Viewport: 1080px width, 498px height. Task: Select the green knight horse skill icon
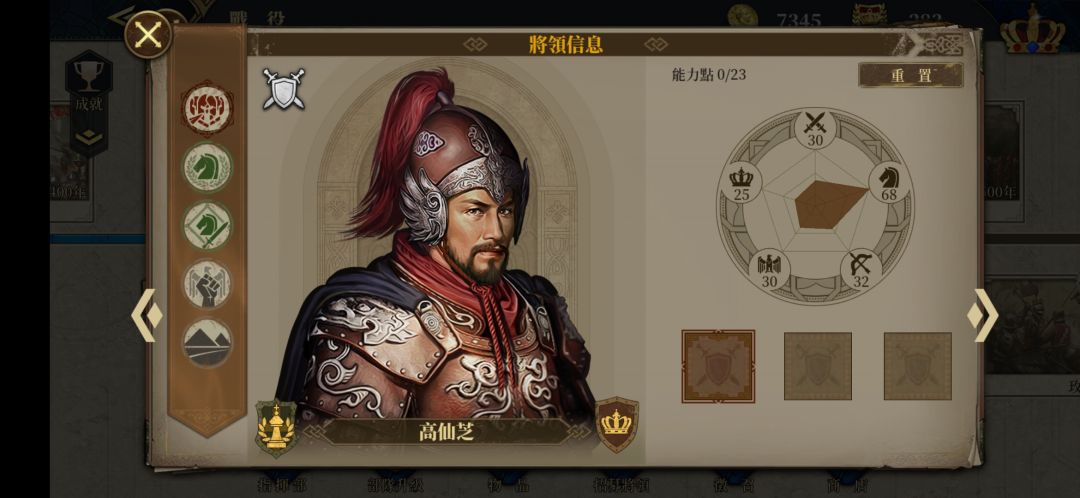(207, 167)
